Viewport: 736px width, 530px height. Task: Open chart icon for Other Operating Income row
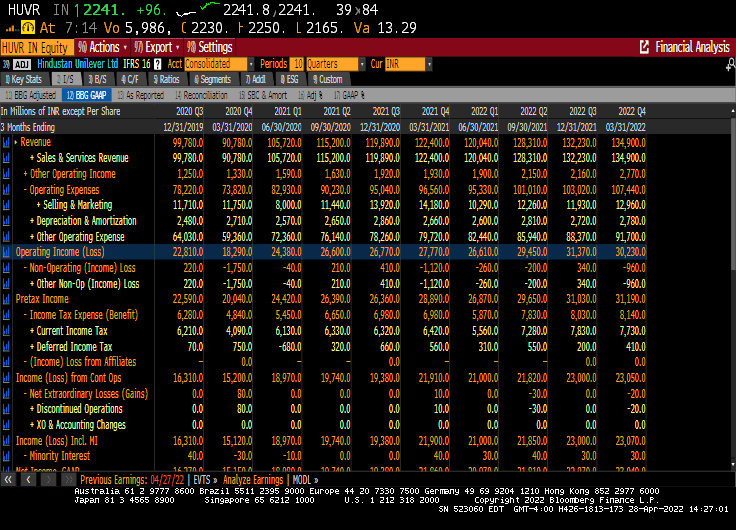6,174
